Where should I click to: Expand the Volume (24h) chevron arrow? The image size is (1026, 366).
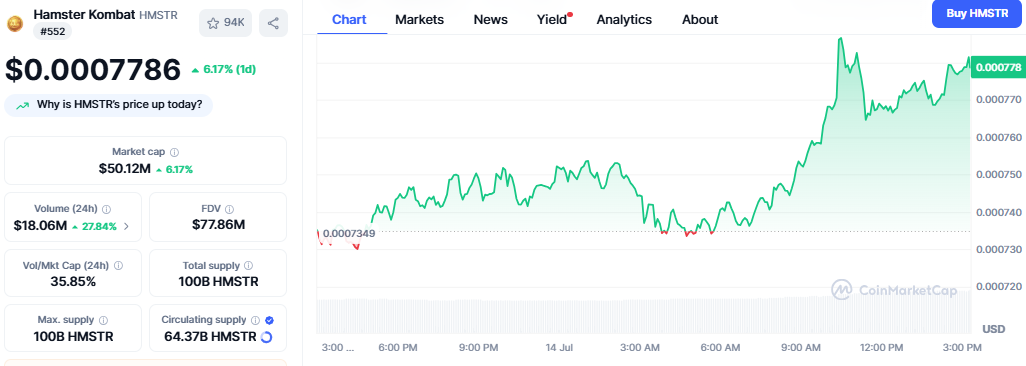click(126, 227)
